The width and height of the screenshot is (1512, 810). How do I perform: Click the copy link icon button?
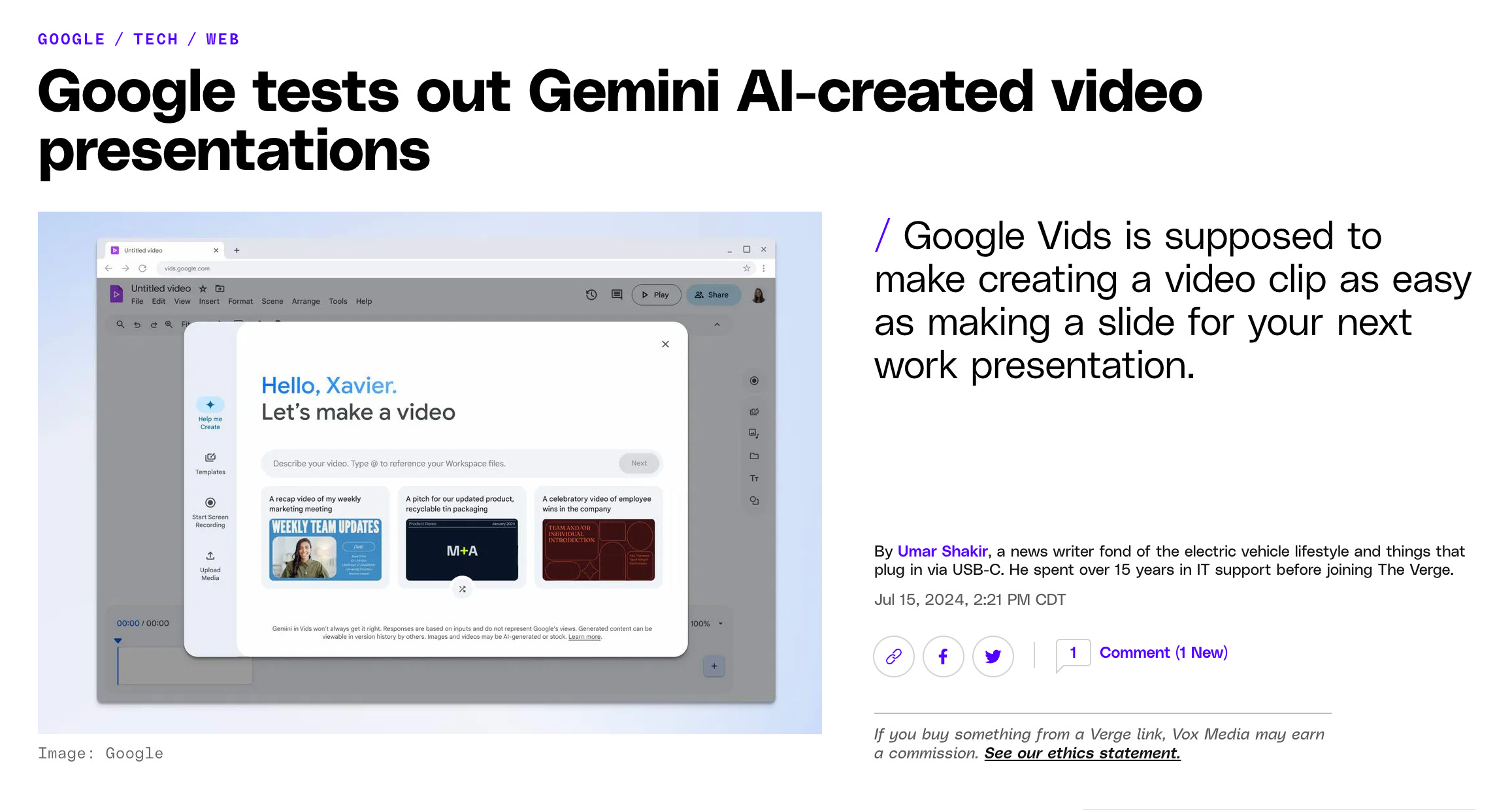(x=893, y=656)
